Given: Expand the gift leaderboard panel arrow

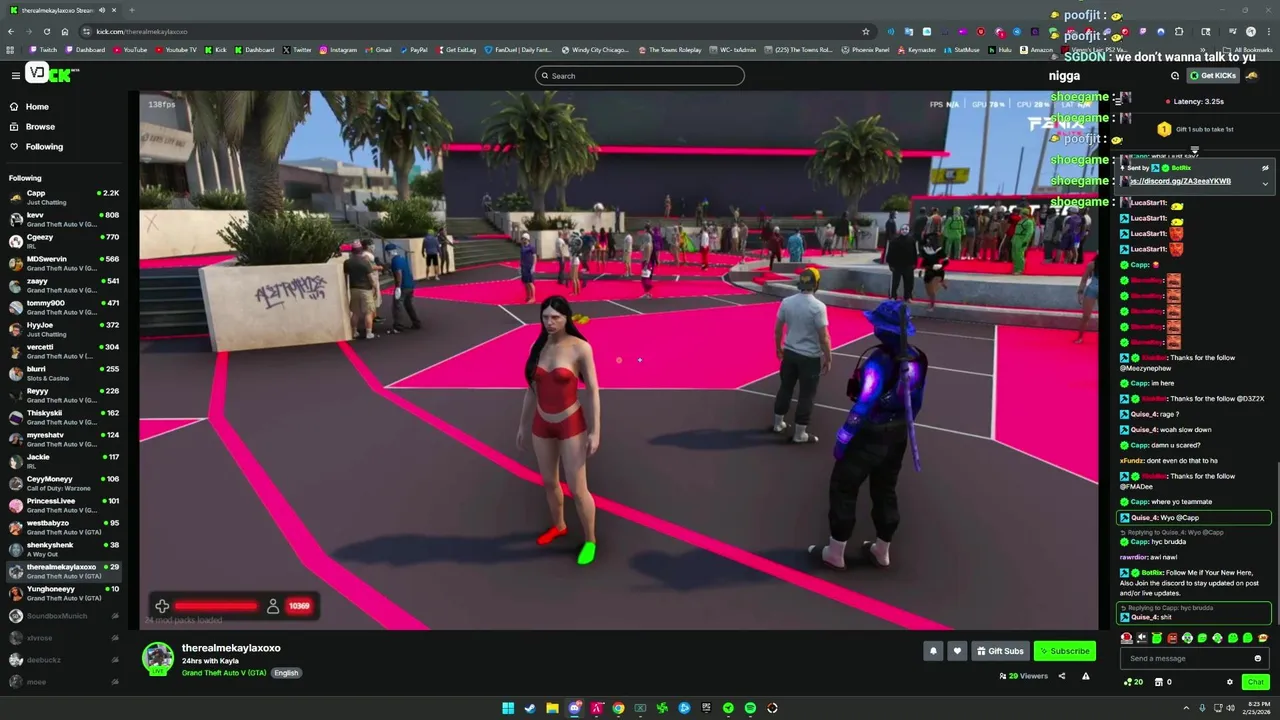Looking at the screenshot, I should pyautogui.click(x=1194, y=149).
